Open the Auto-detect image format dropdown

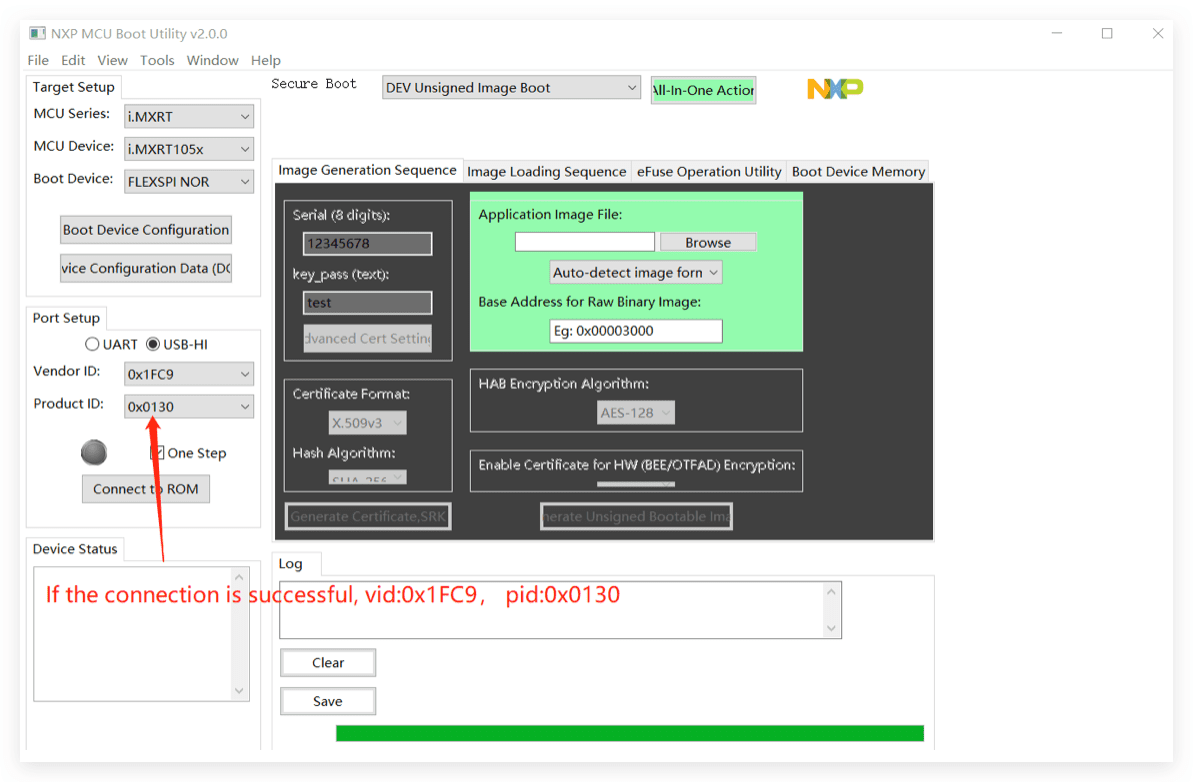click(x=635, y=272)
